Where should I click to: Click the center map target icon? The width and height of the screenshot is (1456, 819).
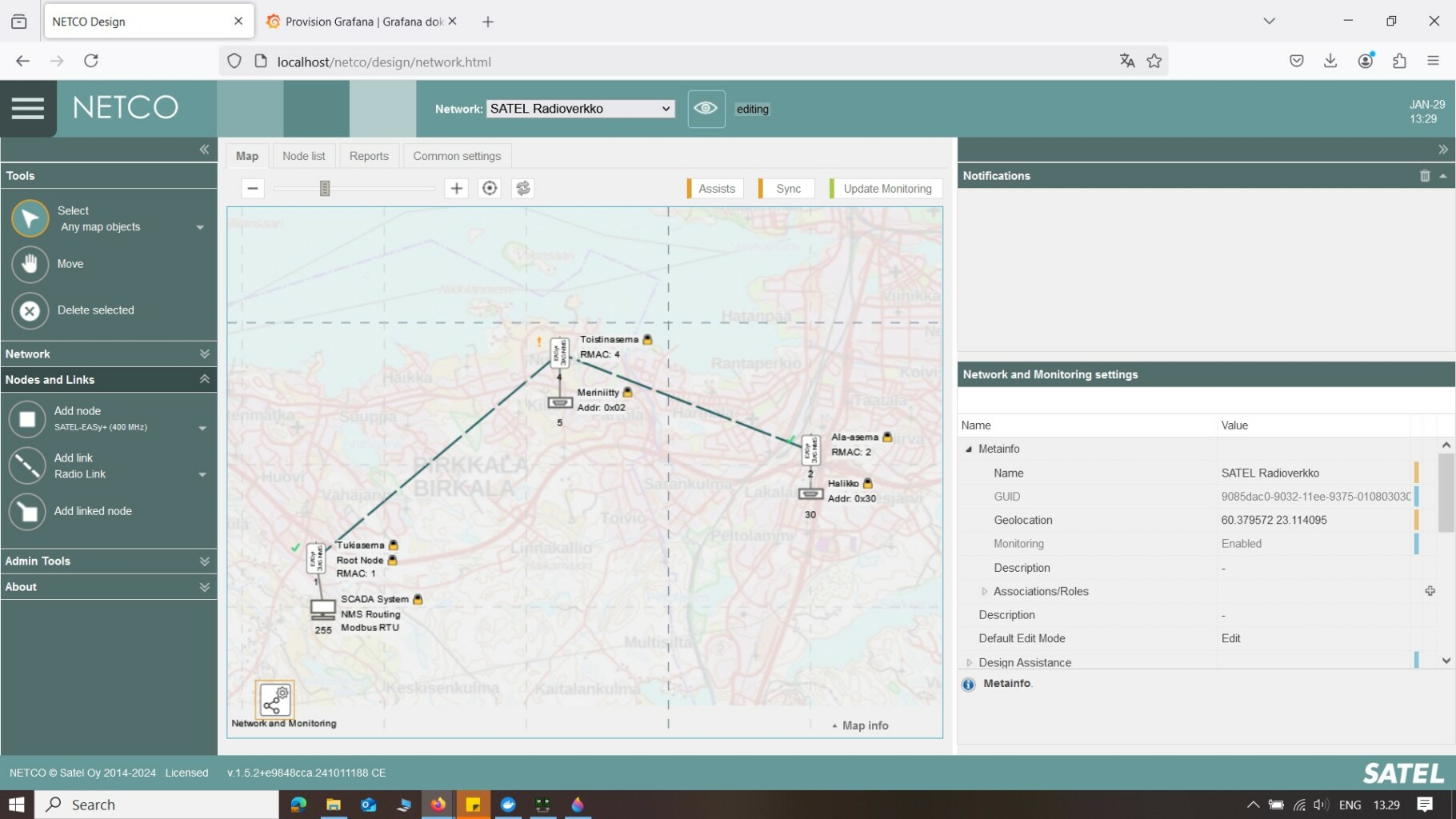point(490,188)
